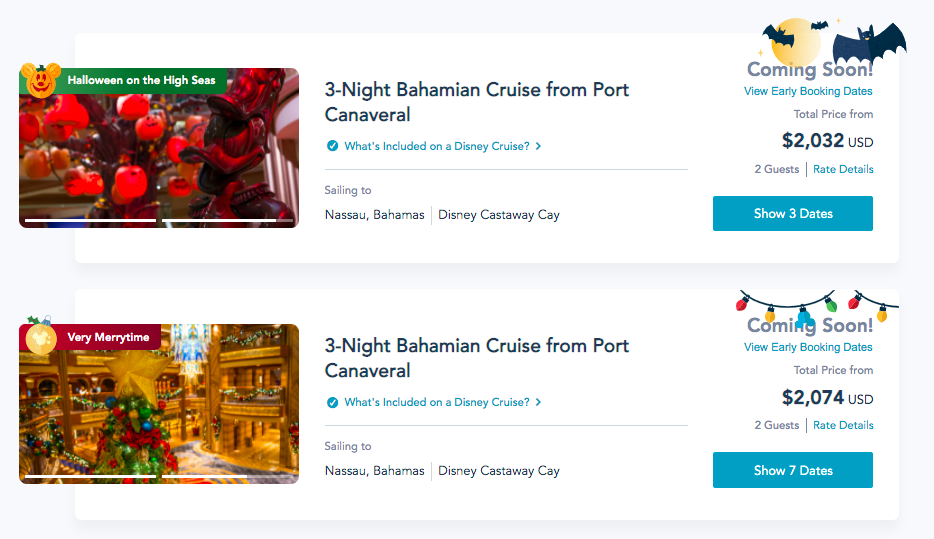View Rate Details for the $2,032 cruise

(843, 169)
